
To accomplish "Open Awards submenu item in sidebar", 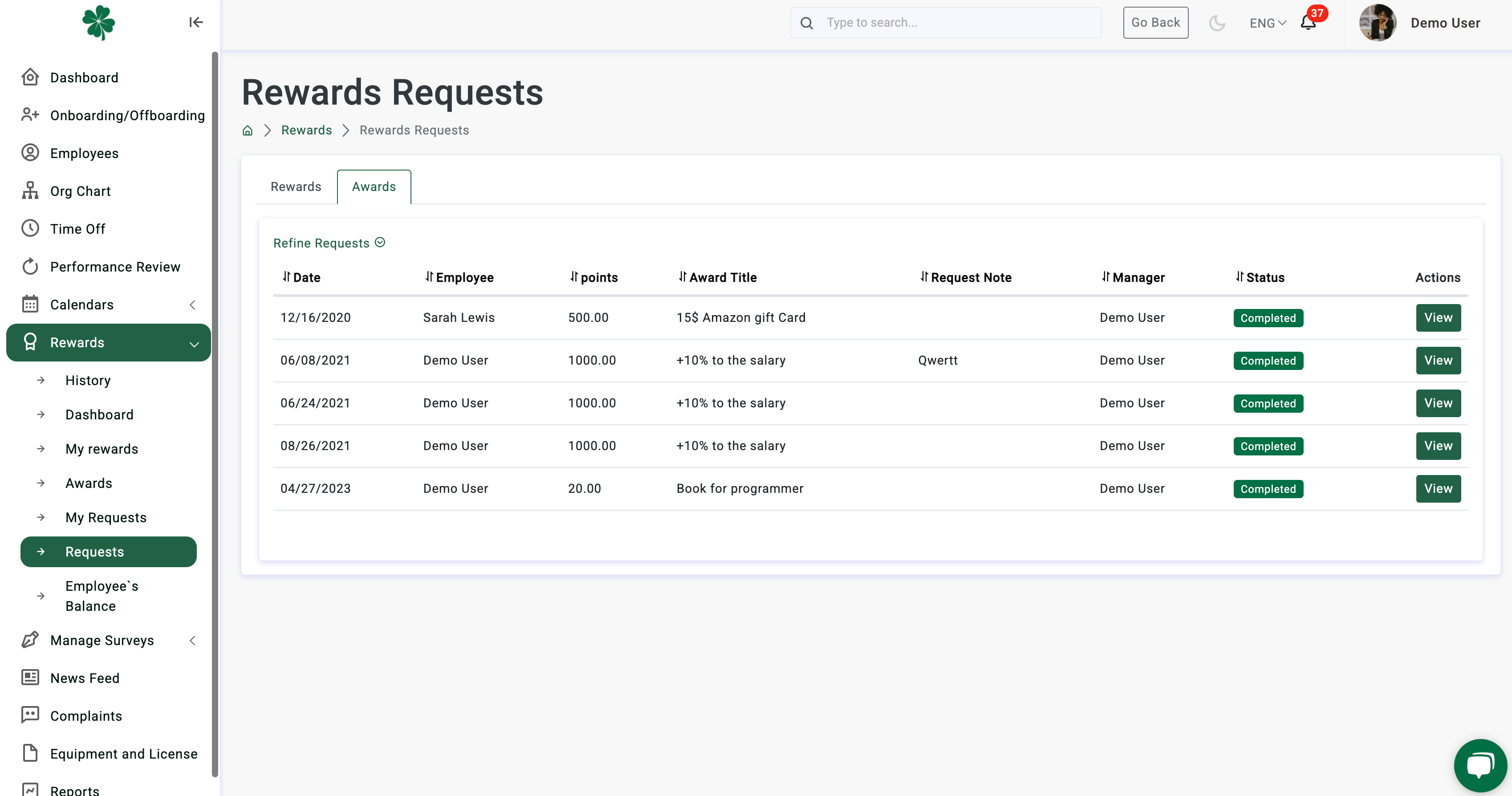I will point(89,484).
